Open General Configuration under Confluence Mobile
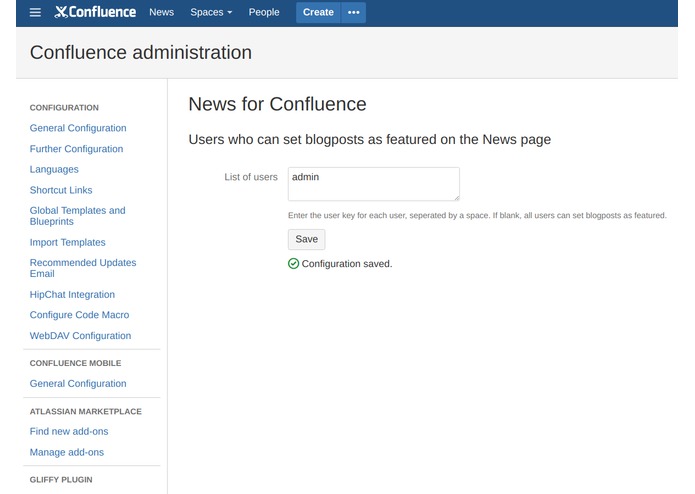The width and height of the screenshot is (695, 494). pyautogui.click(x=78, y=384)
